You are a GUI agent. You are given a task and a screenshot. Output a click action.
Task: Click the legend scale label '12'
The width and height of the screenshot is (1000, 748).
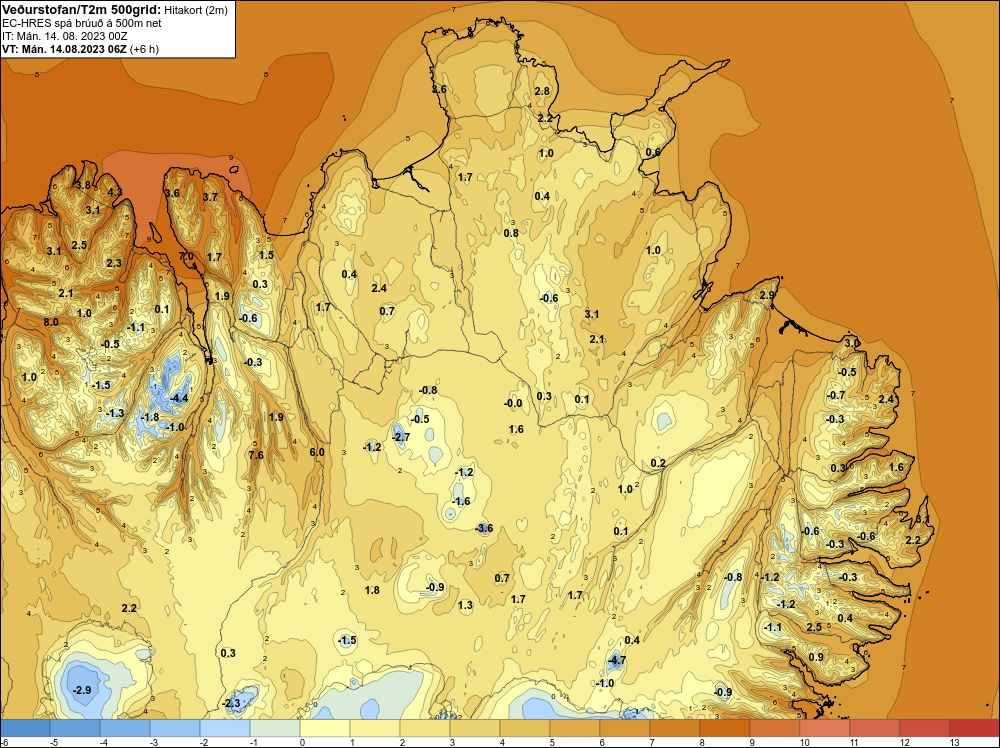pyautogui.click(x=905, y=742)
